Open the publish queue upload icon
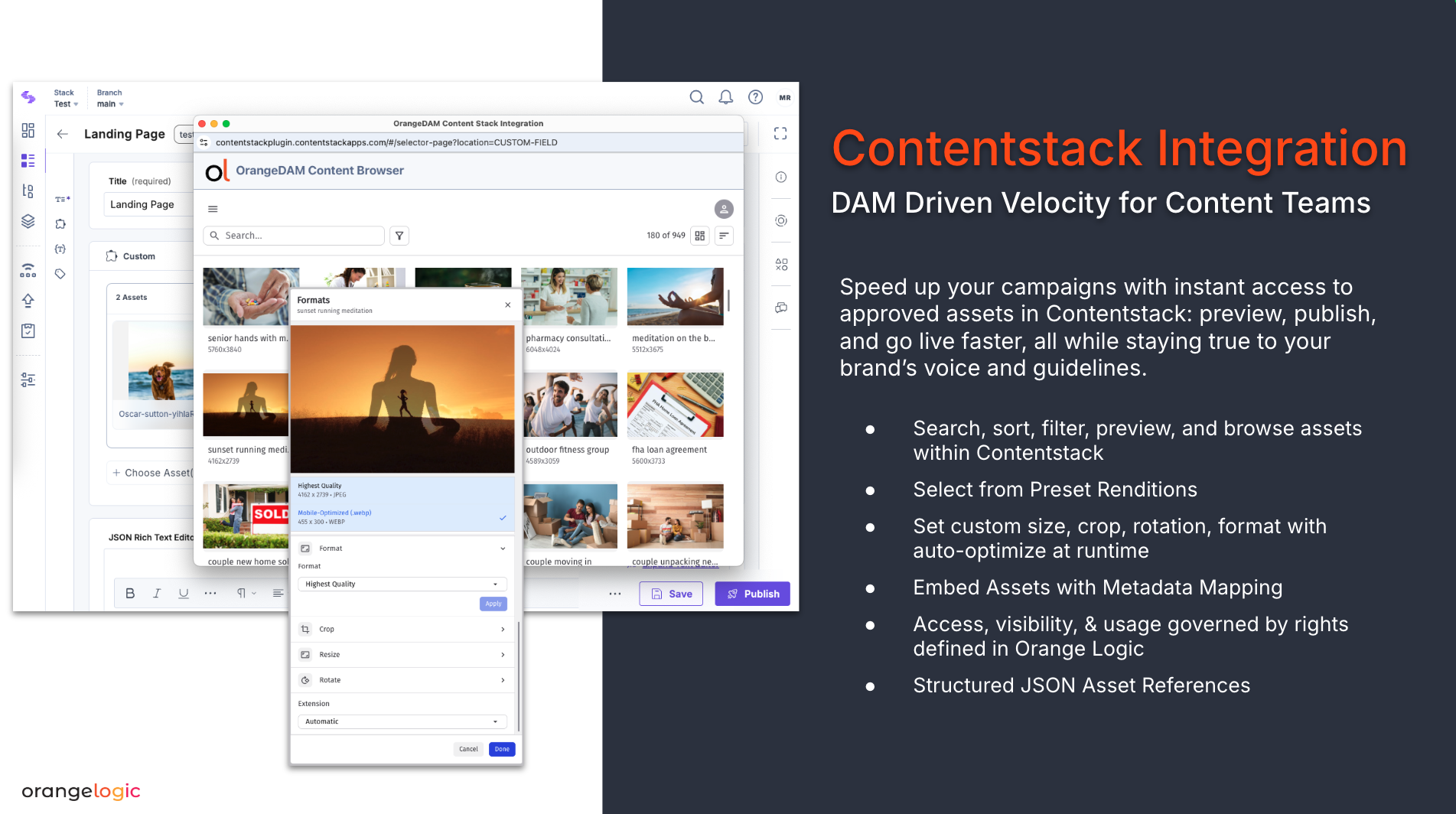 [x=28, y=301]
